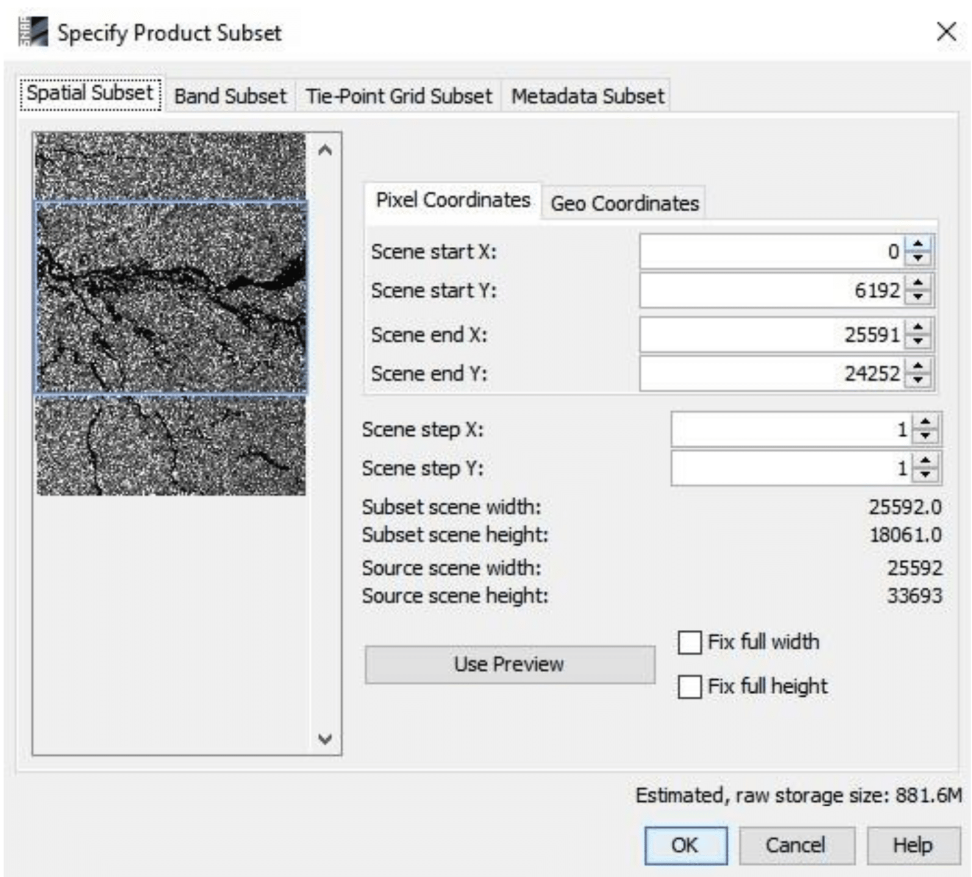Click the Scene step Y input field
The image size is (972, 877).
coord(792,468)
